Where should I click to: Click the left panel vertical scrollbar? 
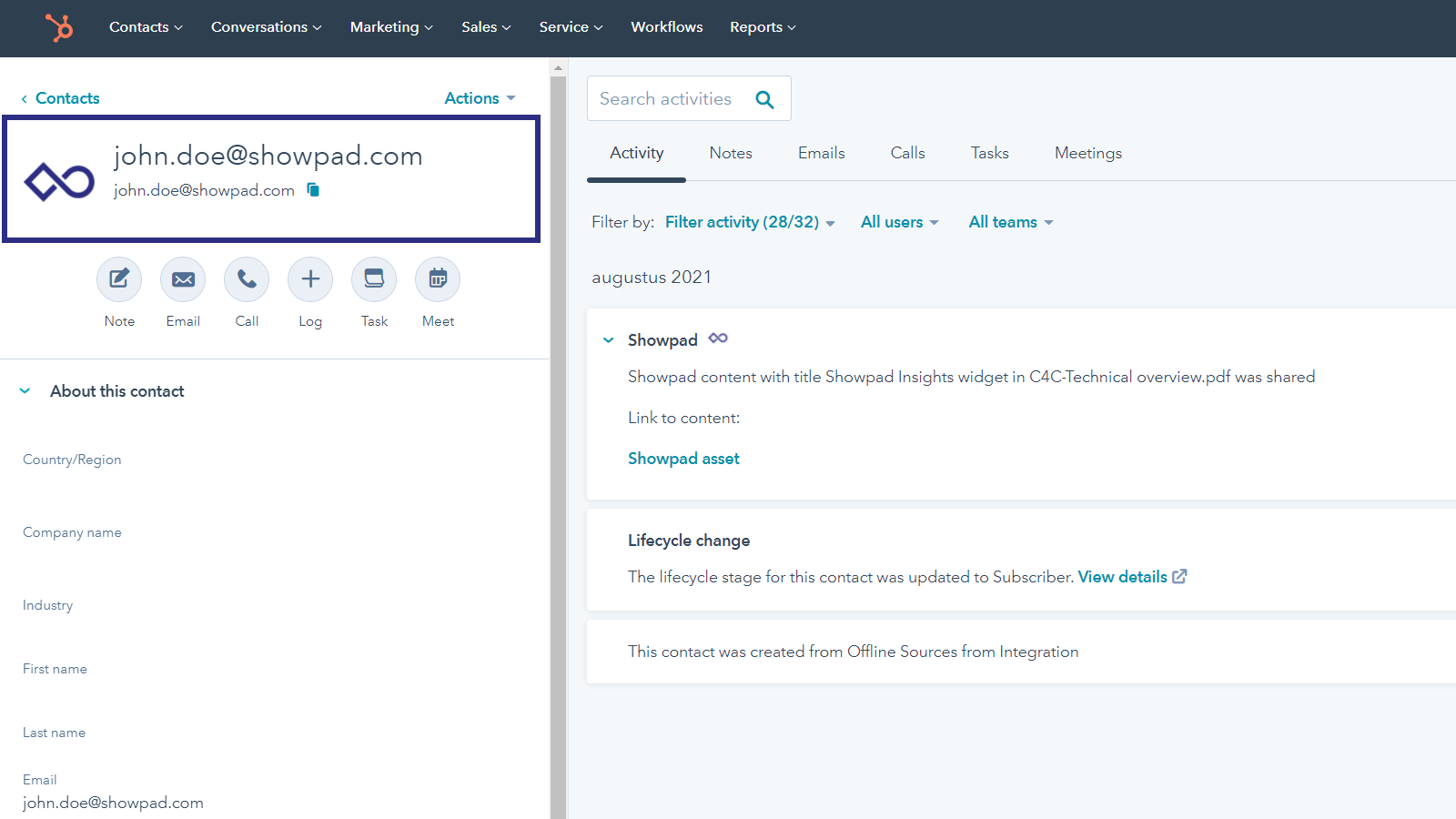[558, 446]
